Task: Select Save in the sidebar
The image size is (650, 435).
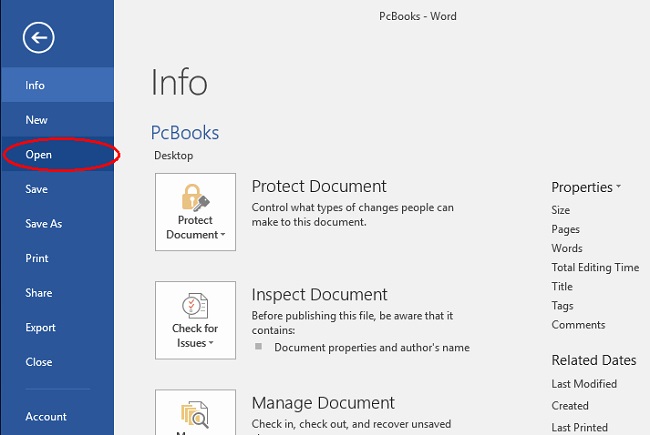Action: [x=57, y=189]
